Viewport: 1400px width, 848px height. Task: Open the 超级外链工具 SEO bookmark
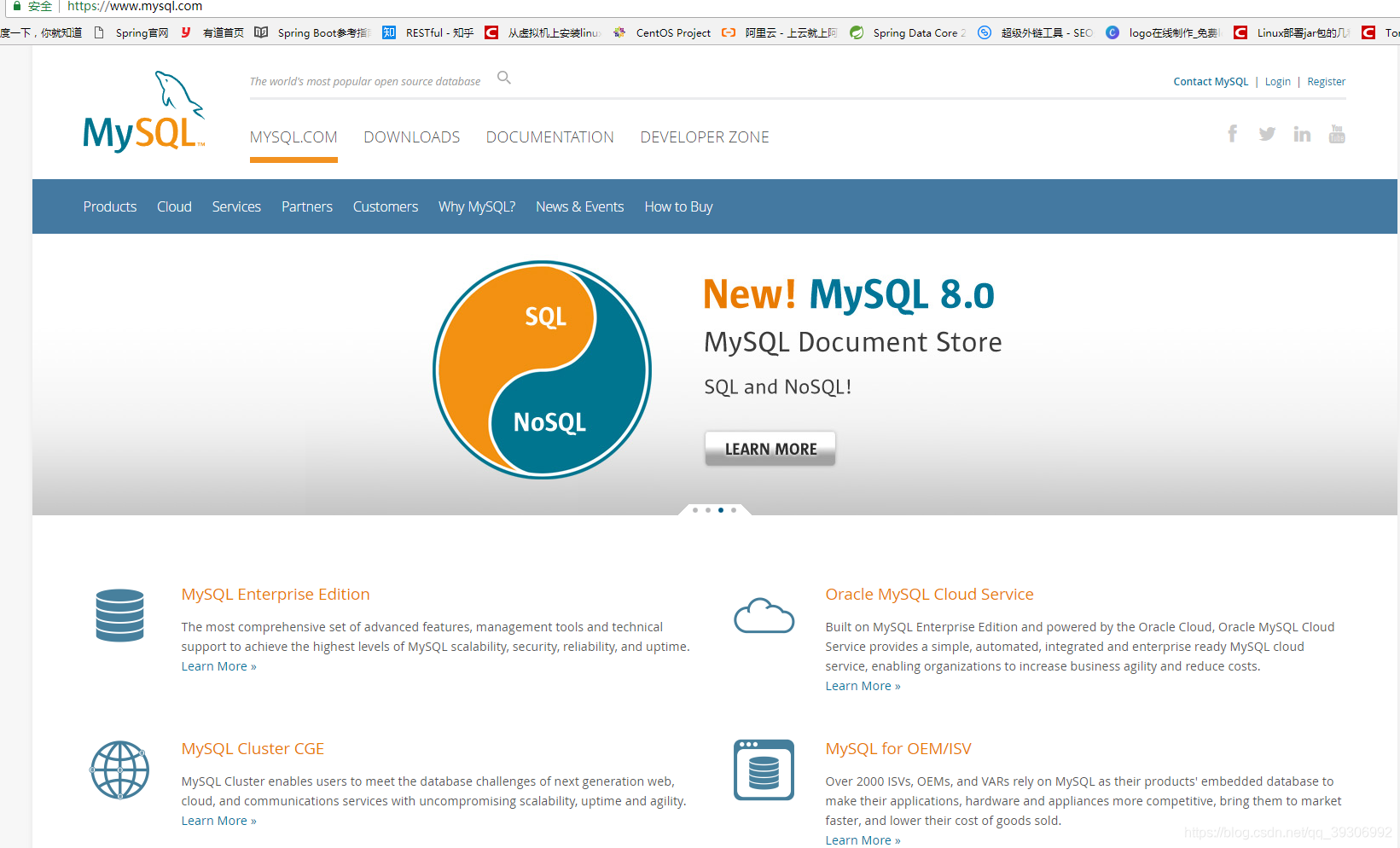(1036, 32)
